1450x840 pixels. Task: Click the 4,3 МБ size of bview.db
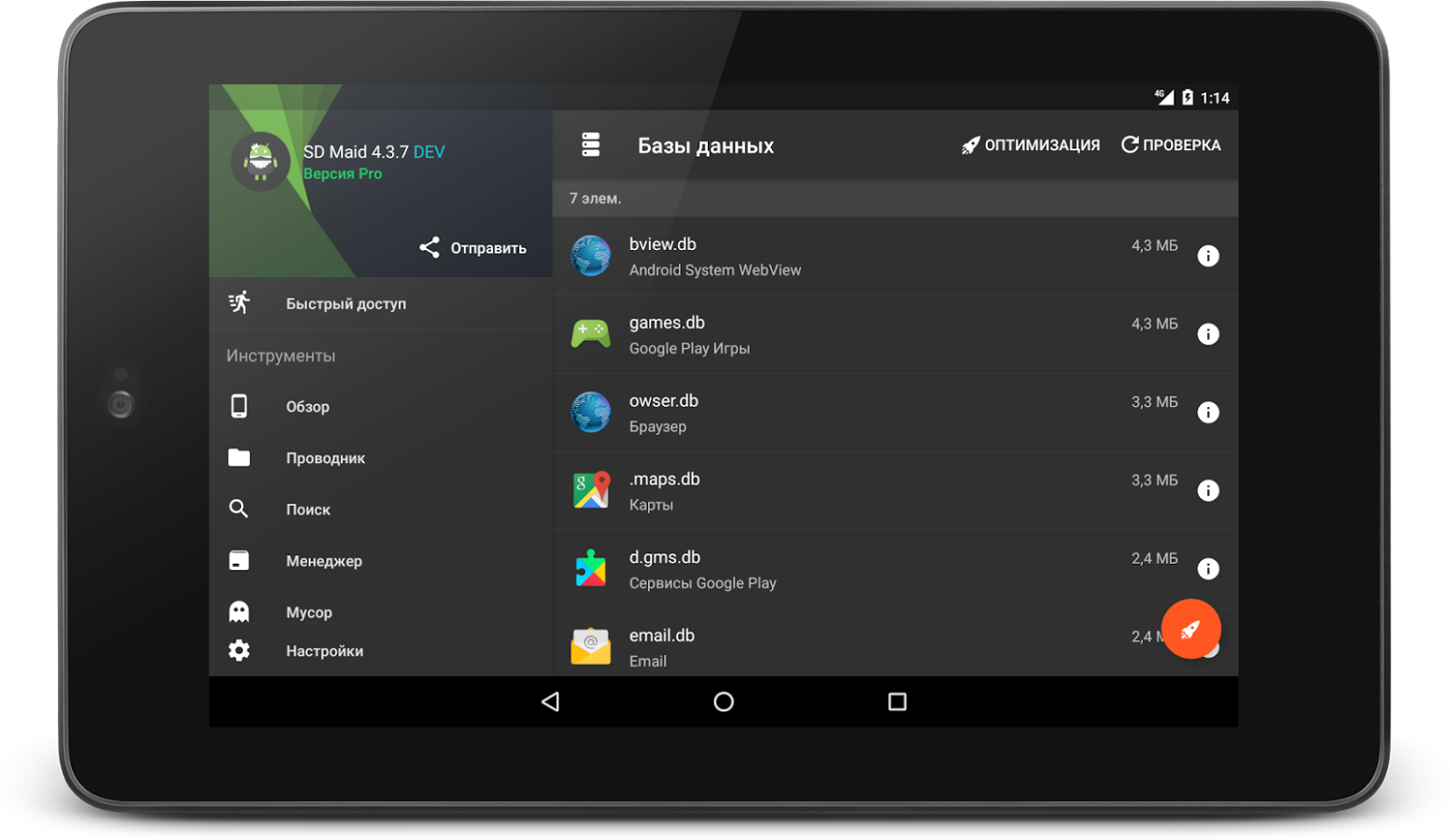(x=1155, y=245)
